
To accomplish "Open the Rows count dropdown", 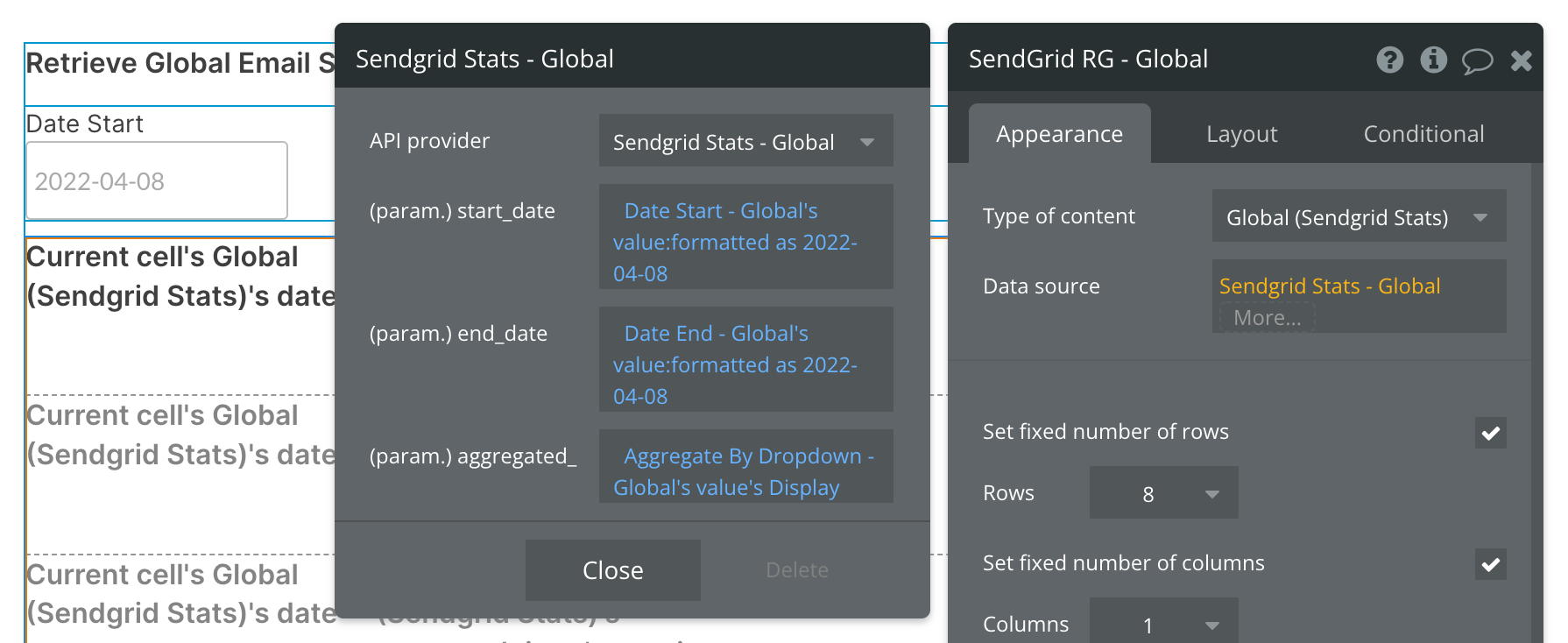I will tap(1163, 493).
